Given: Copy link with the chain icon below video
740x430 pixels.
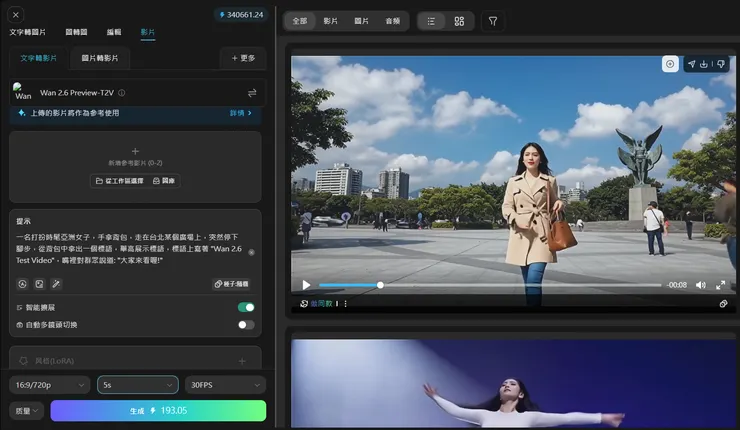Looking at the screenshot, I should point(723,304).
